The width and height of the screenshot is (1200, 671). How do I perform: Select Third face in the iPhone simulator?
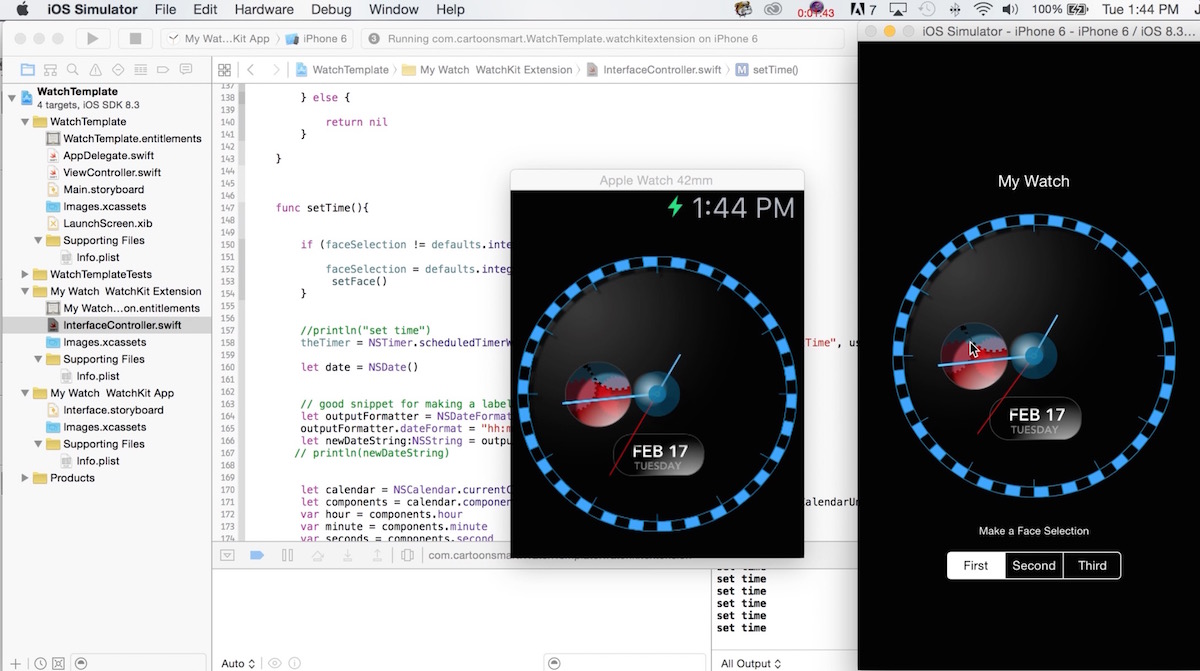click(1092, 565)
